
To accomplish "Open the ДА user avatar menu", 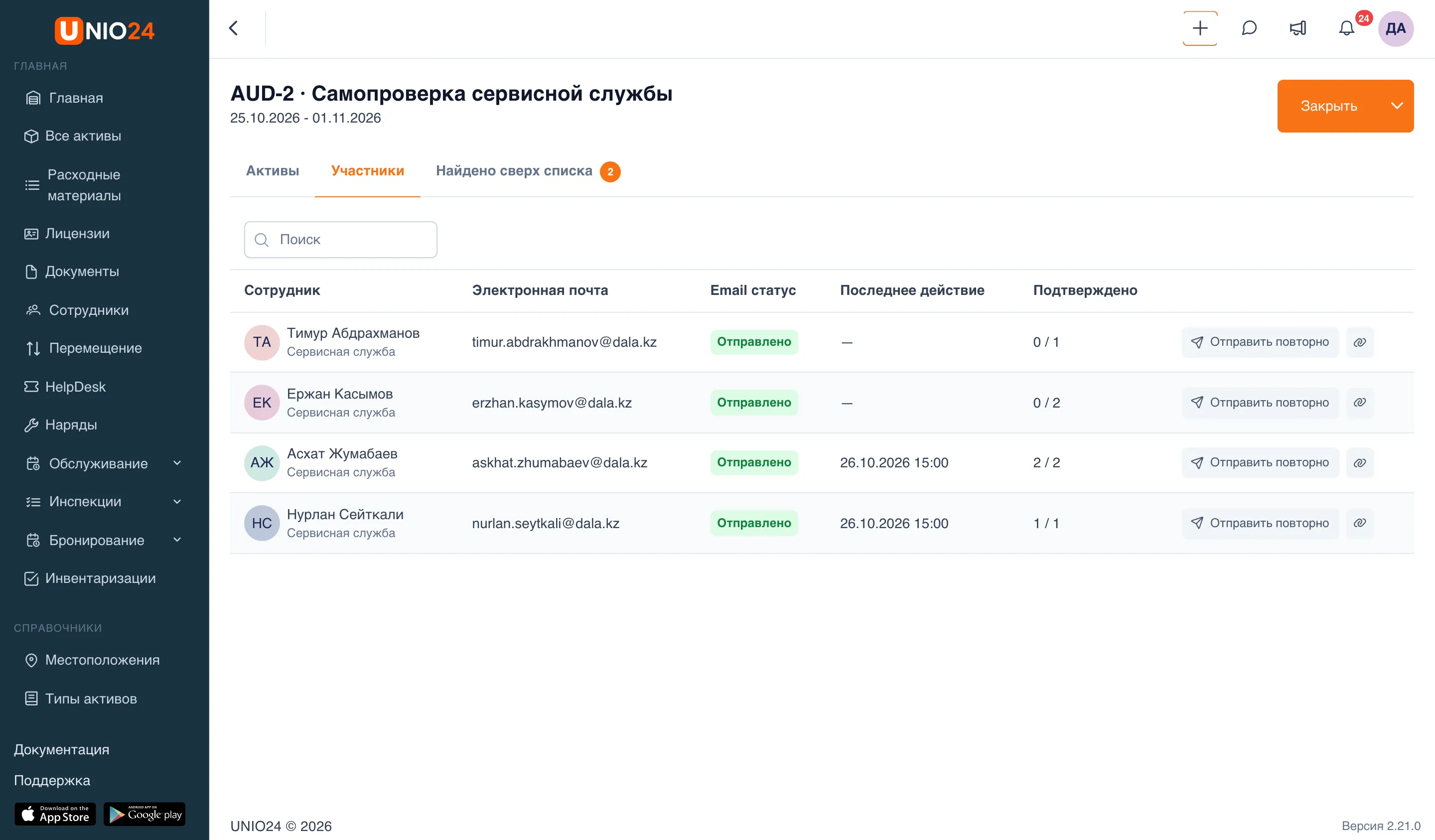I will 1395,28.
